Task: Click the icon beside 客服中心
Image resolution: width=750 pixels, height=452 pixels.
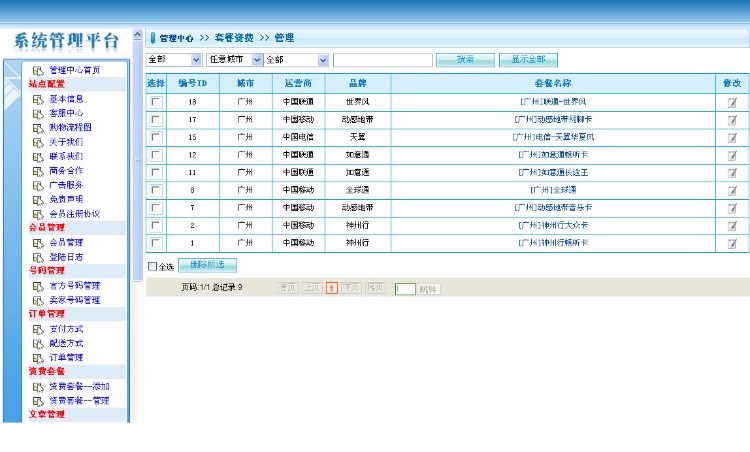Action: tap(38, 114)
